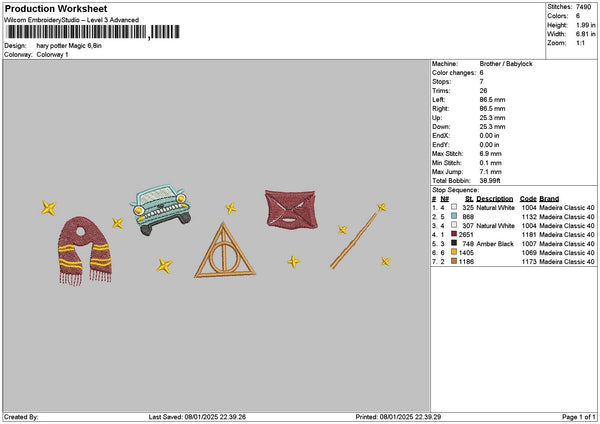This screenshot has height=424, width=600.
Task: Click the brown magic wand motif
Action: (354, 240)
